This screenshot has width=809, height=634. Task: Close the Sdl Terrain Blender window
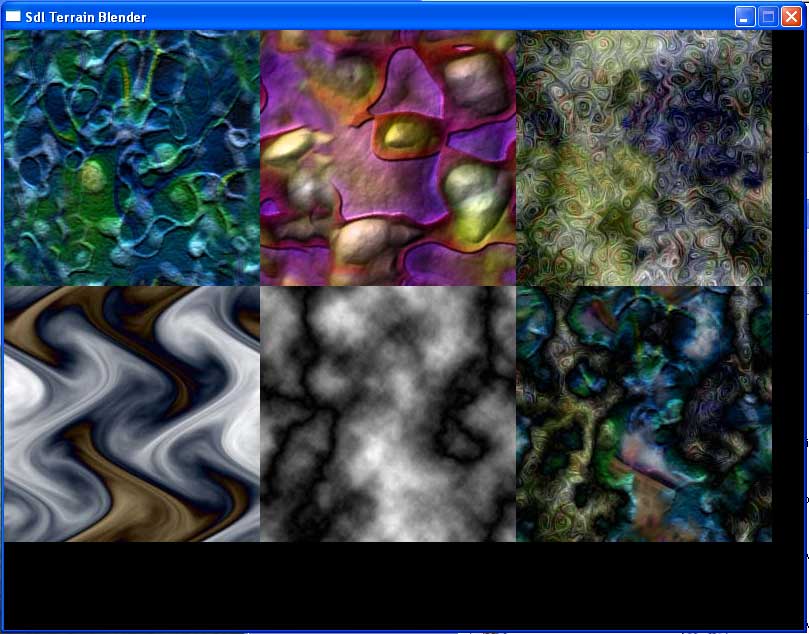pos(791,17)
